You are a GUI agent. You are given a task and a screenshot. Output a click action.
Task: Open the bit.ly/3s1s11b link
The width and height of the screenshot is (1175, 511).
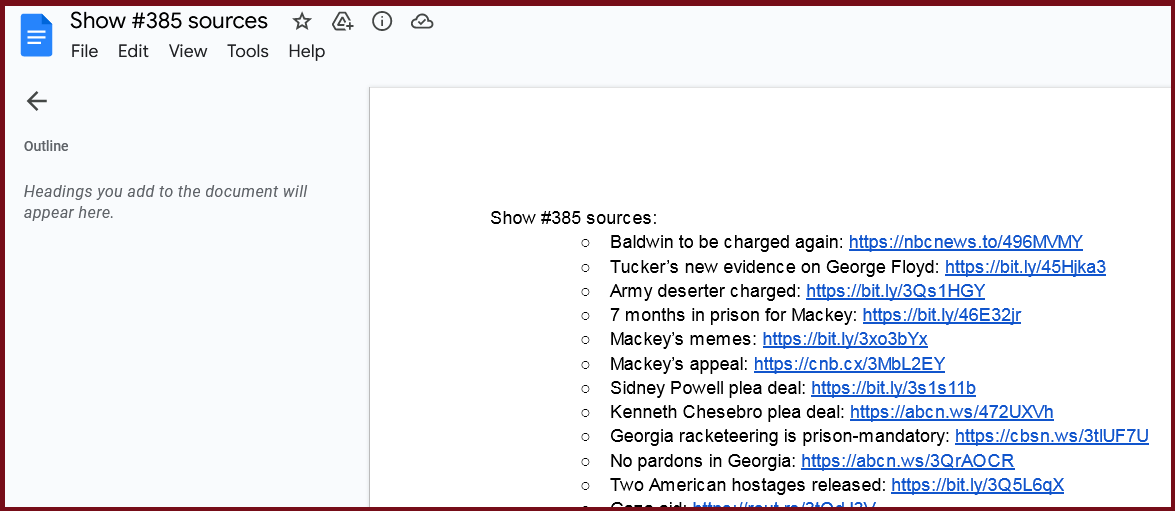pos(893,388)
